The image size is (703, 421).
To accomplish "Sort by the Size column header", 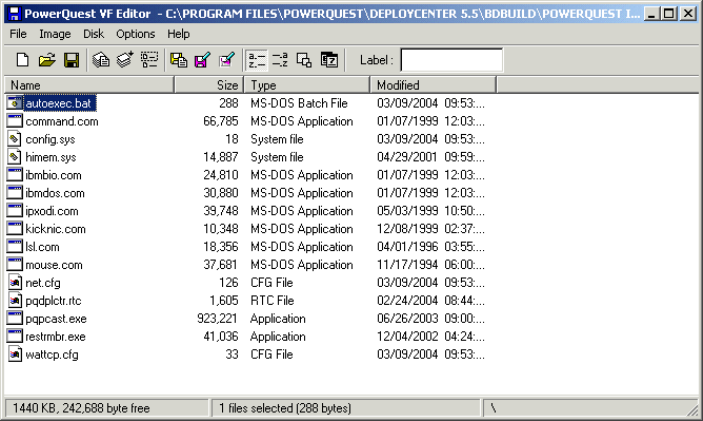I will 209,85.
